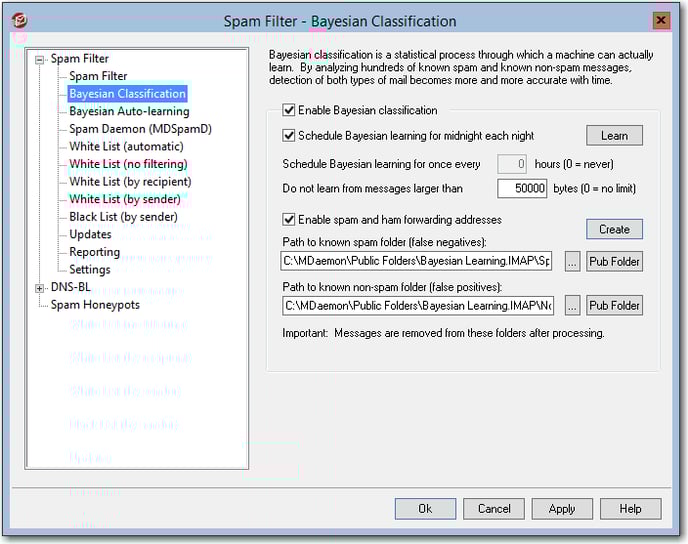The width and height of the screenshot is (688, 544).
Task: Open Bayesian Auto-learning page
Action: pos(129,111)
